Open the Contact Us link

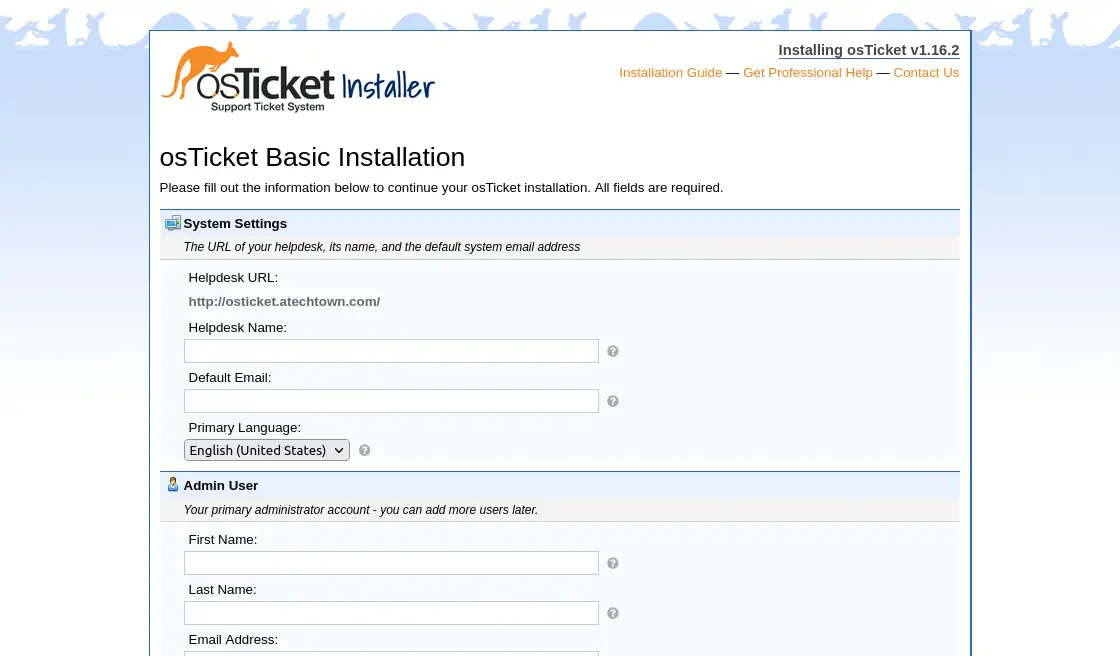click(x=926, y=73)
